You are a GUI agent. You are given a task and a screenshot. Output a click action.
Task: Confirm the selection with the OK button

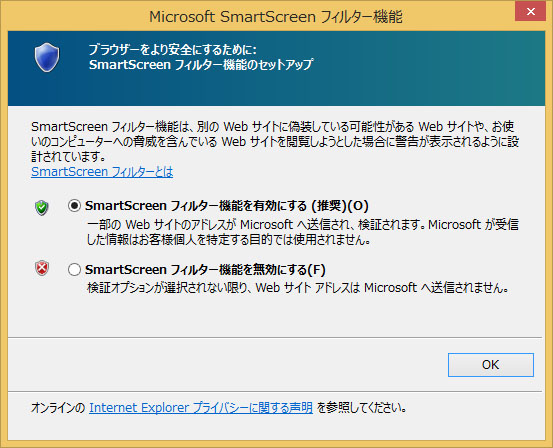click(491, 365)
